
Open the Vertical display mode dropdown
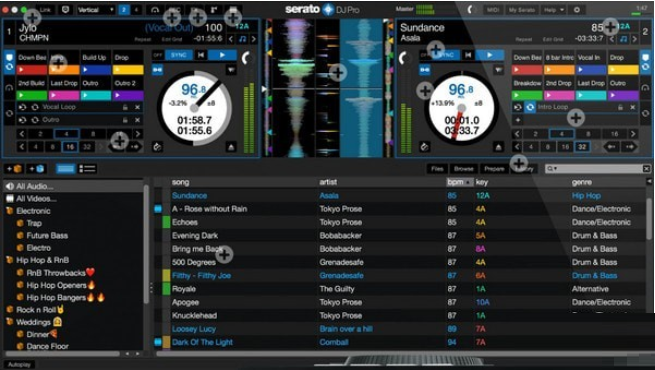(x=95, y=10)
